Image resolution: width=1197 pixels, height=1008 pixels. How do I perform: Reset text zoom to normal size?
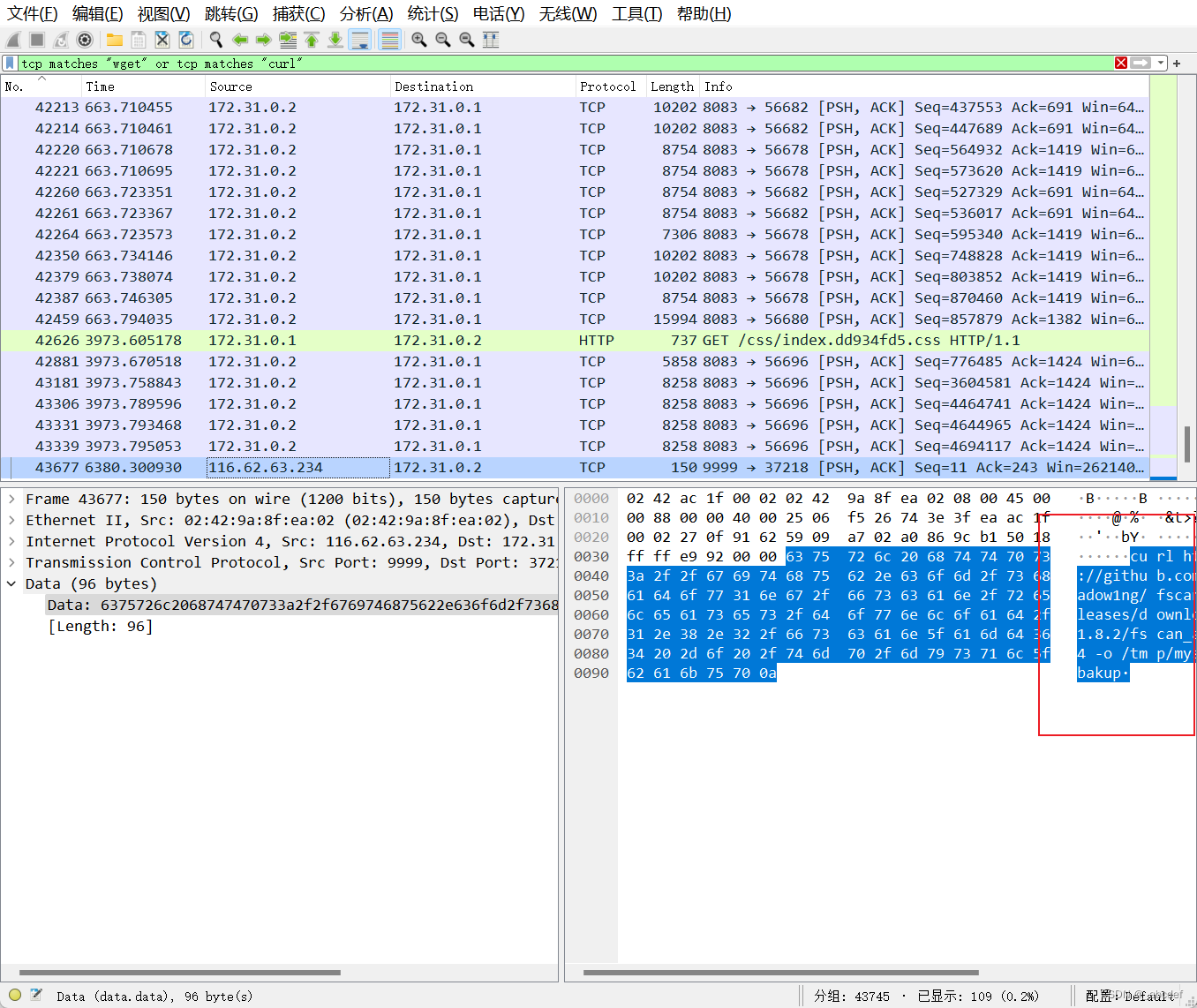tap(467, 40)
